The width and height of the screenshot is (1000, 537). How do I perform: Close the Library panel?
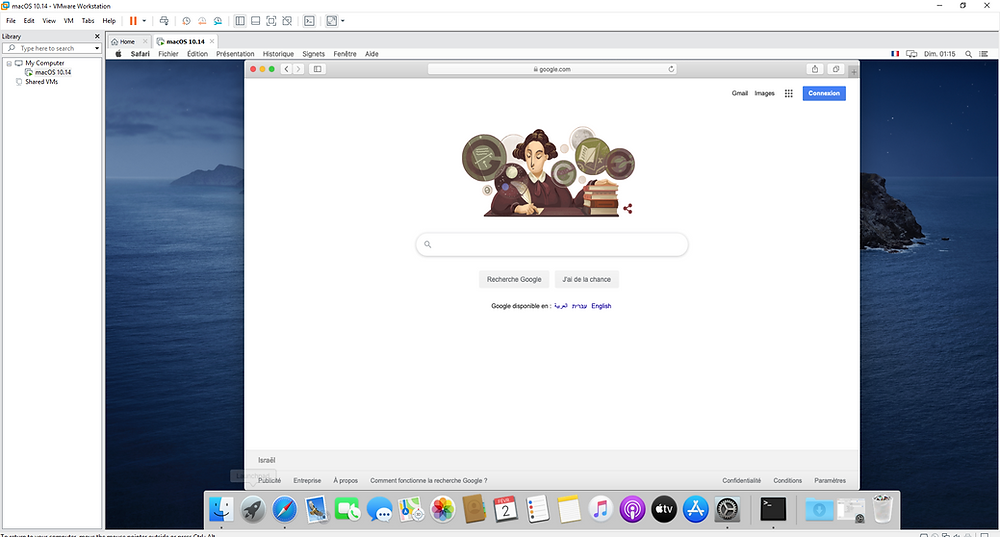97,36
